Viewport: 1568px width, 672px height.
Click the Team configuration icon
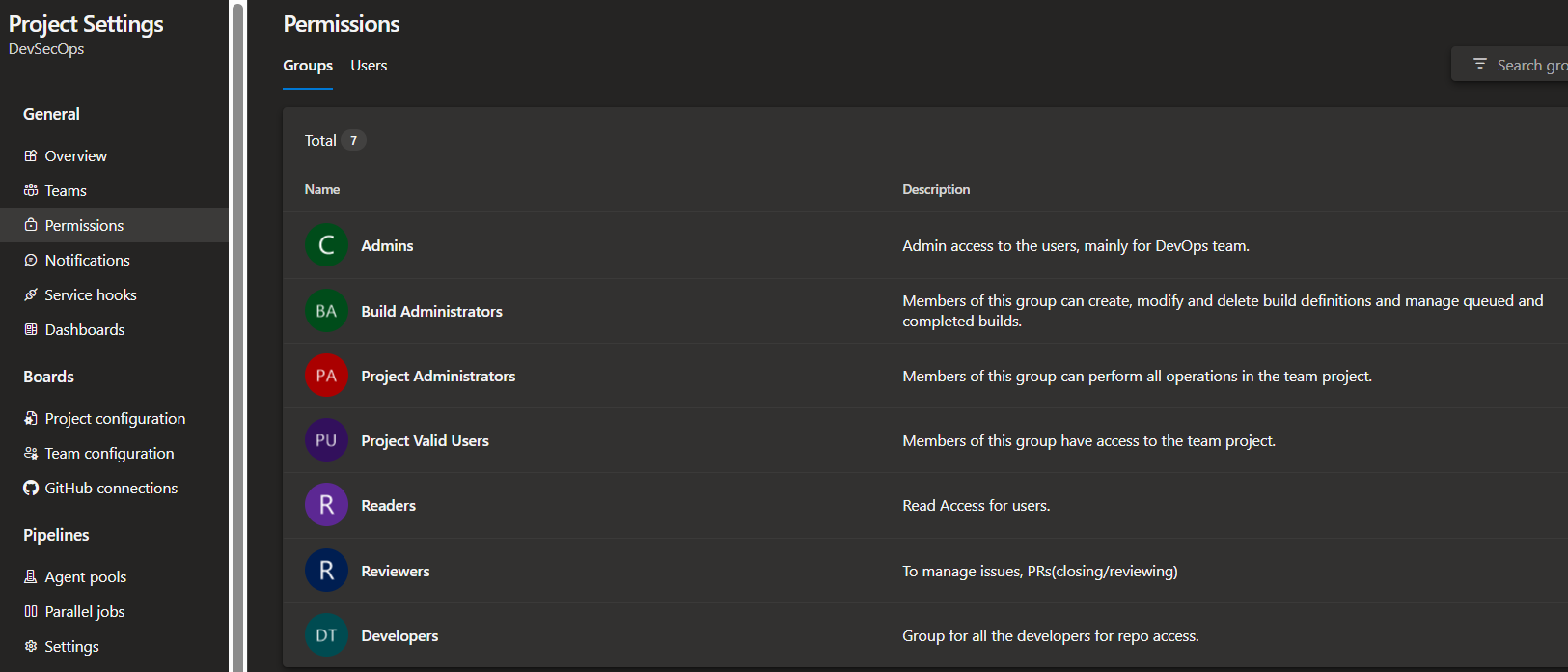[31, 453]
